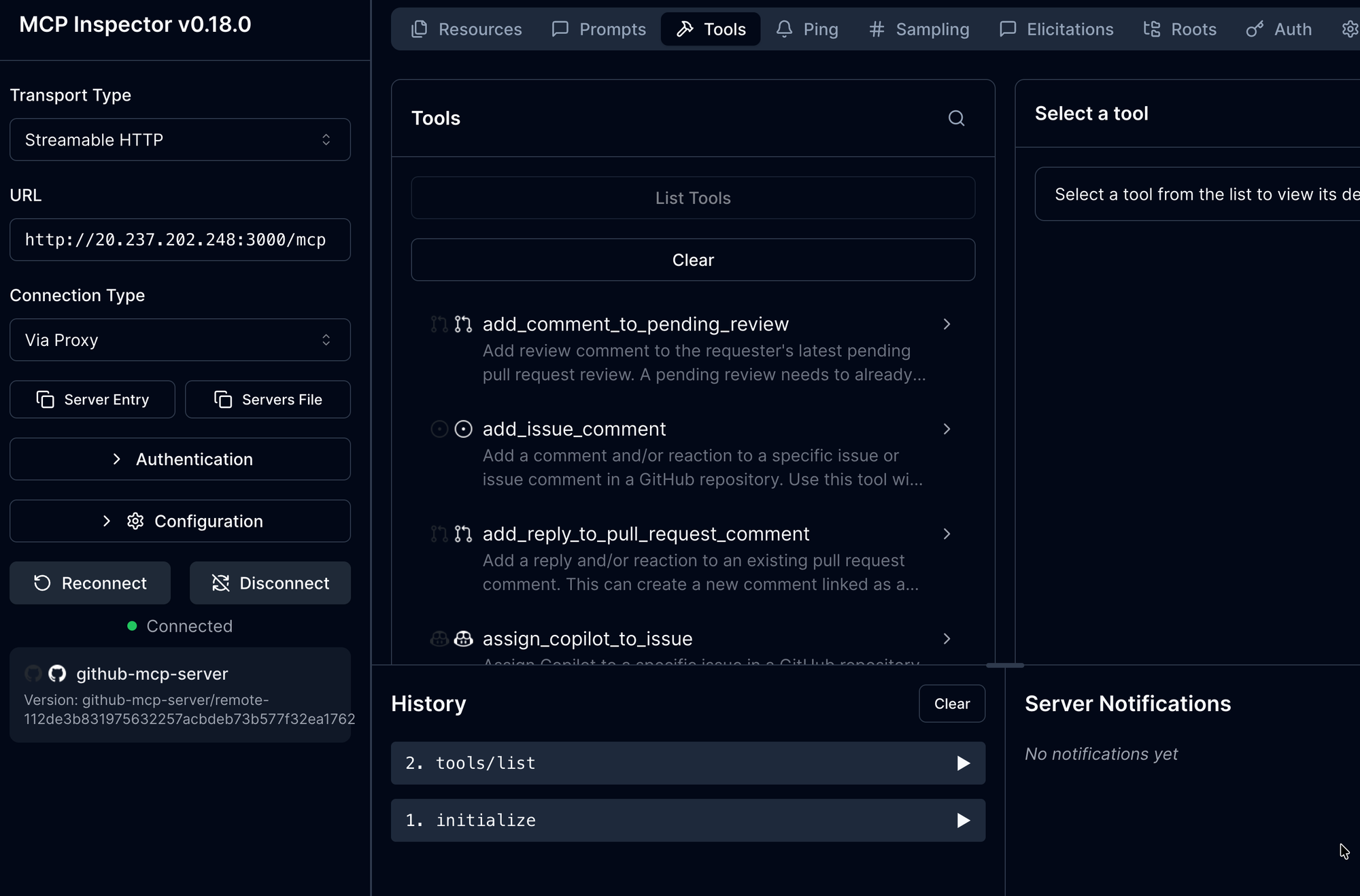Click the Reconnect button

tap(90, 583)
